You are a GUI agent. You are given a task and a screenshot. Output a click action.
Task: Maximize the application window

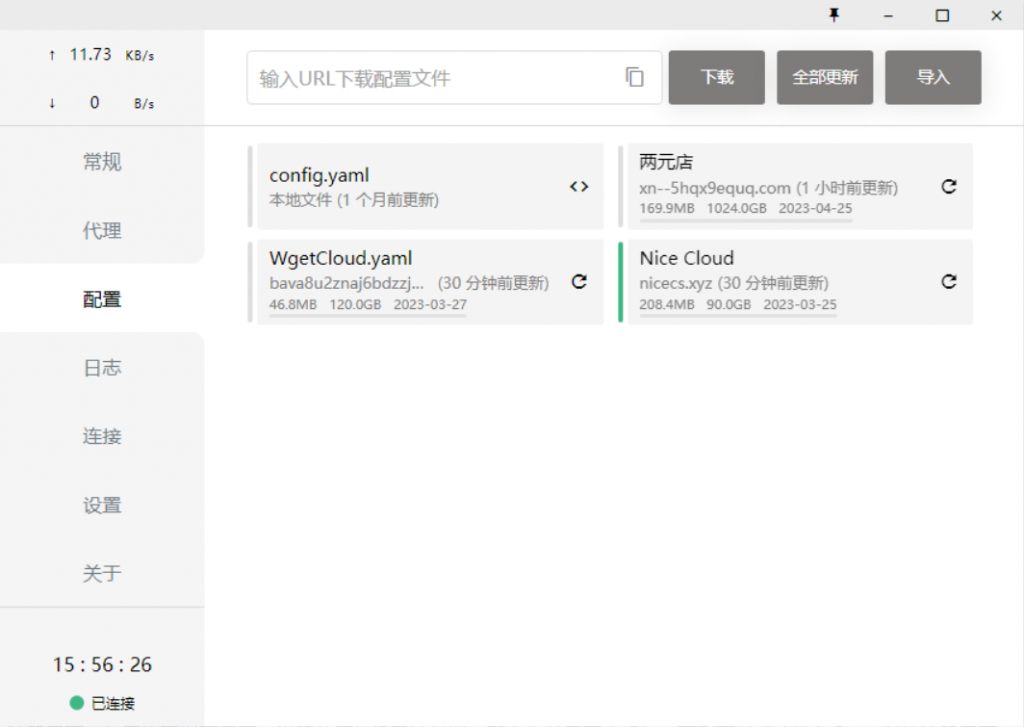point(942,16)
